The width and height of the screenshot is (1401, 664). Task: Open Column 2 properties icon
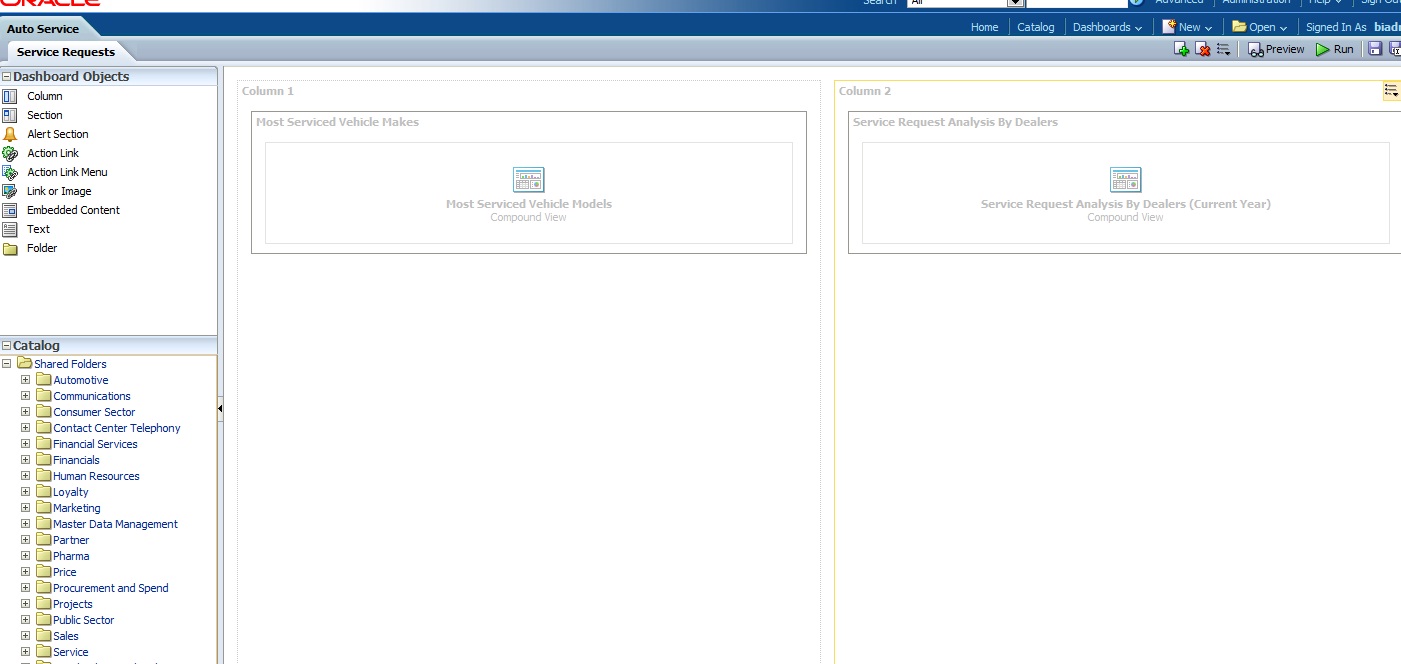(x=1391, y=91)
